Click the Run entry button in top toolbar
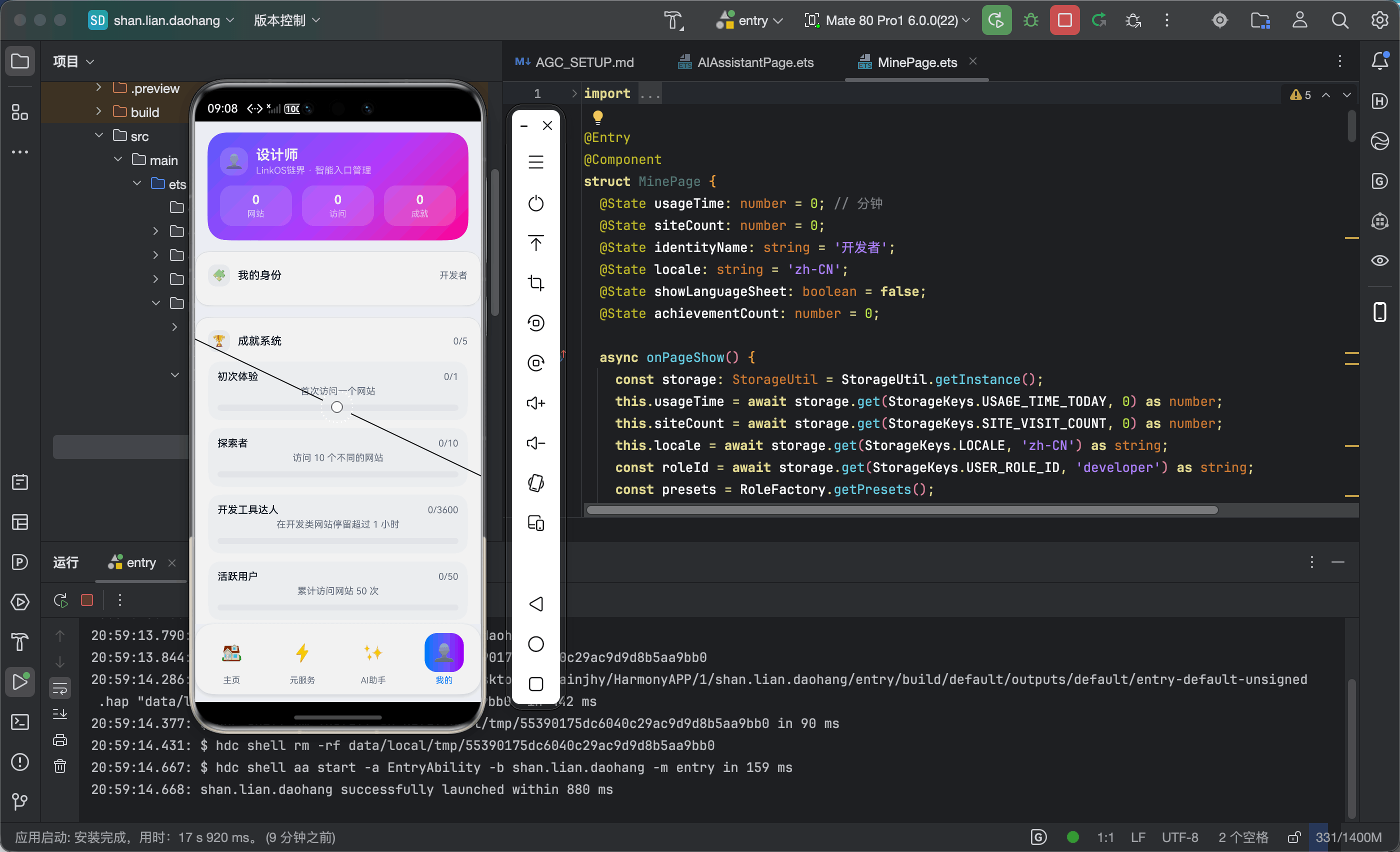The image size is (1400, 852). [996, 20]
